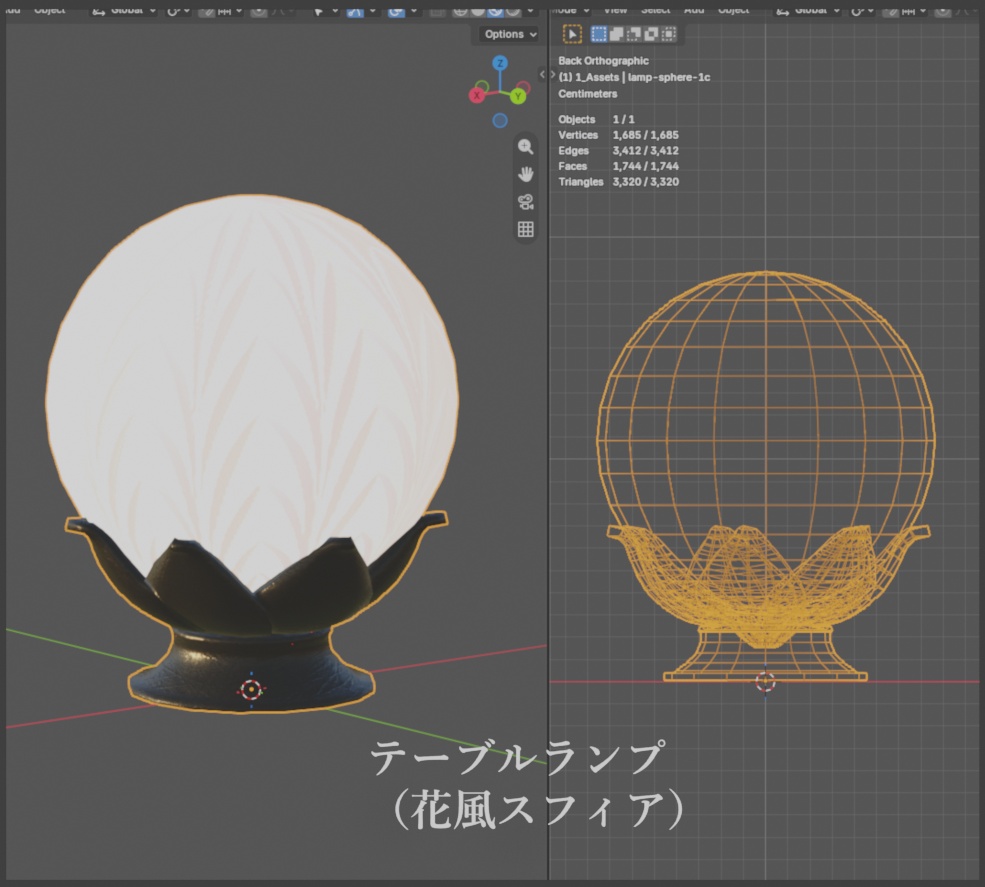This screenshot has width=985, height=887.
Task: Click the 3D cursor in left viewport
Action: click(251, 690)
